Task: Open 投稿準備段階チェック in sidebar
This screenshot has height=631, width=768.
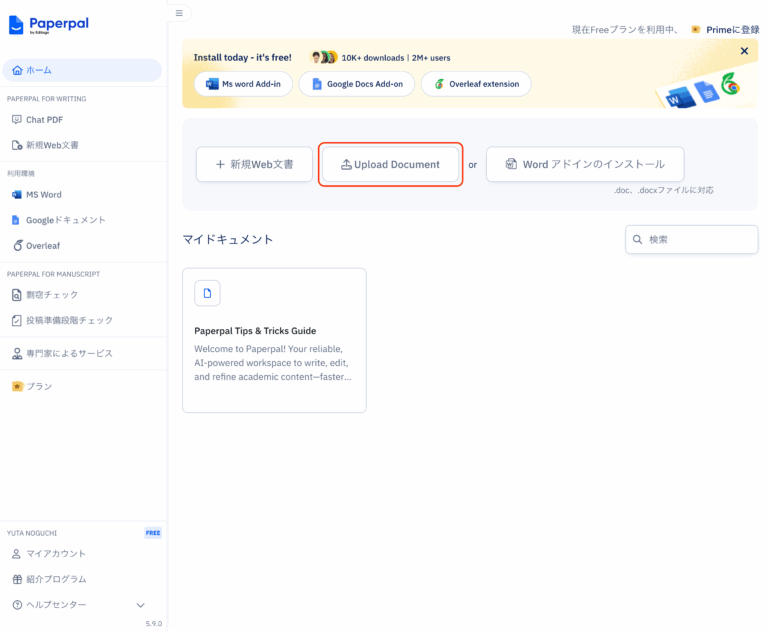Action: click(69, 320)
